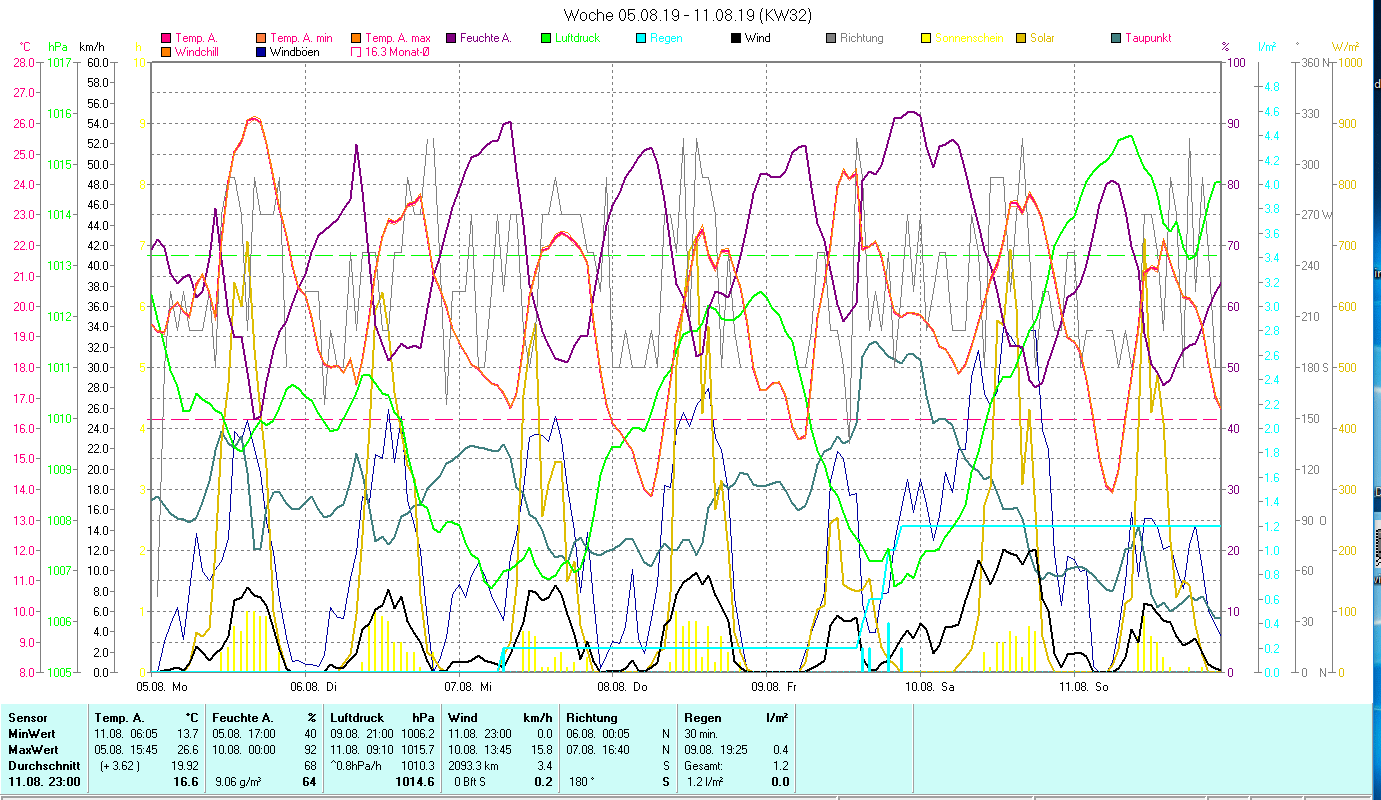Click the current temperature value 16.6
Viewport: 1381px width, 800px height.
click(x=186, y=782)
